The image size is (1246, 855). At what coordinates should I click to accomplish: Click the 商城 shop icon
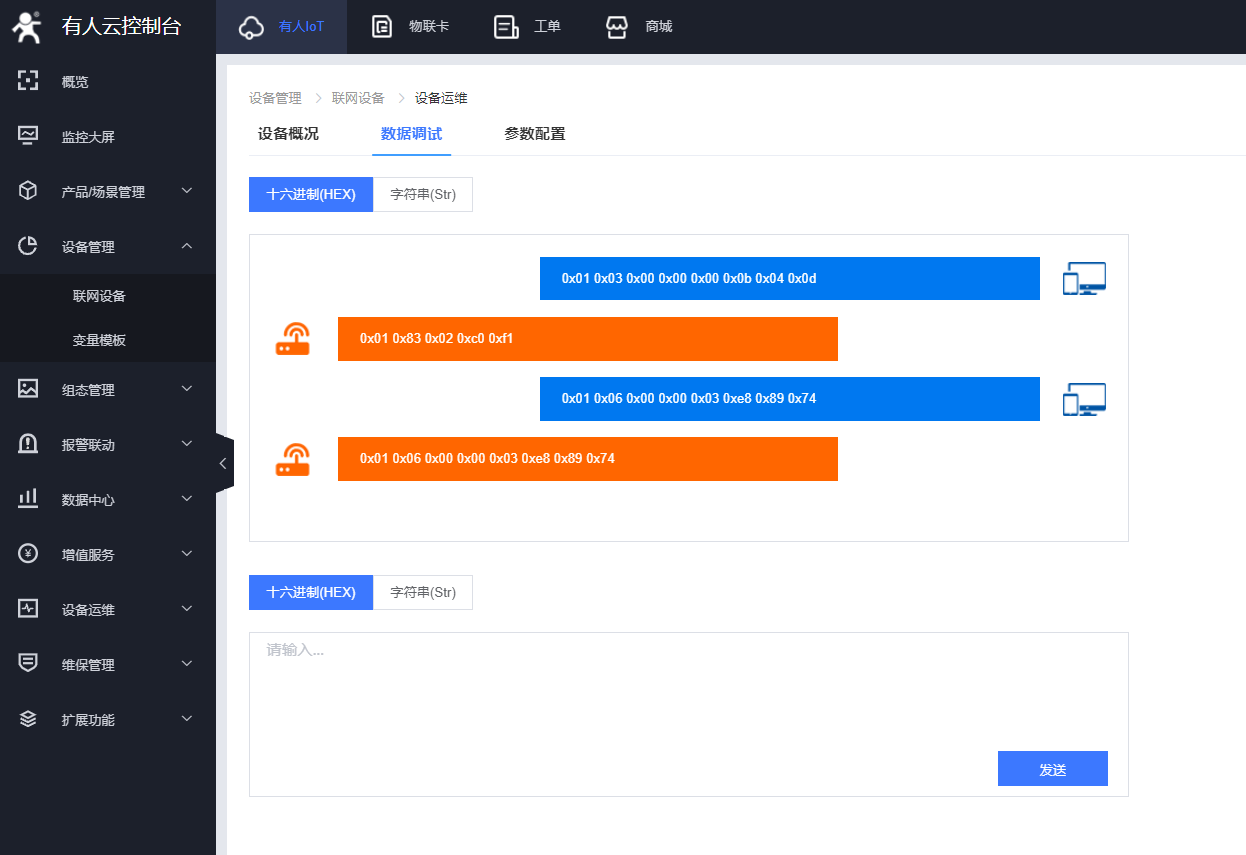[617, 27]
